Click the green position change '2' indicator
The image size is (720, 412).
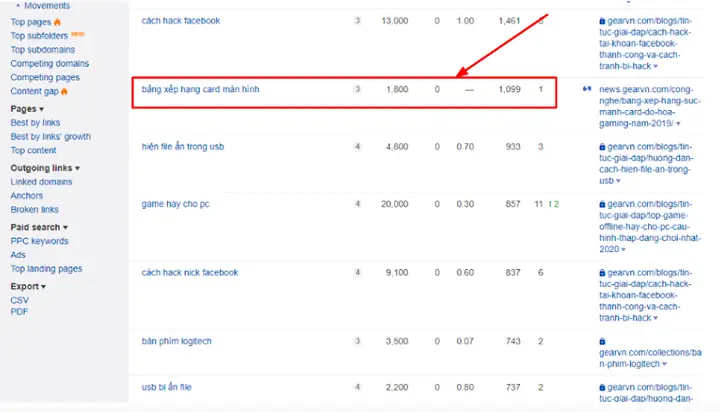(553, 204)
